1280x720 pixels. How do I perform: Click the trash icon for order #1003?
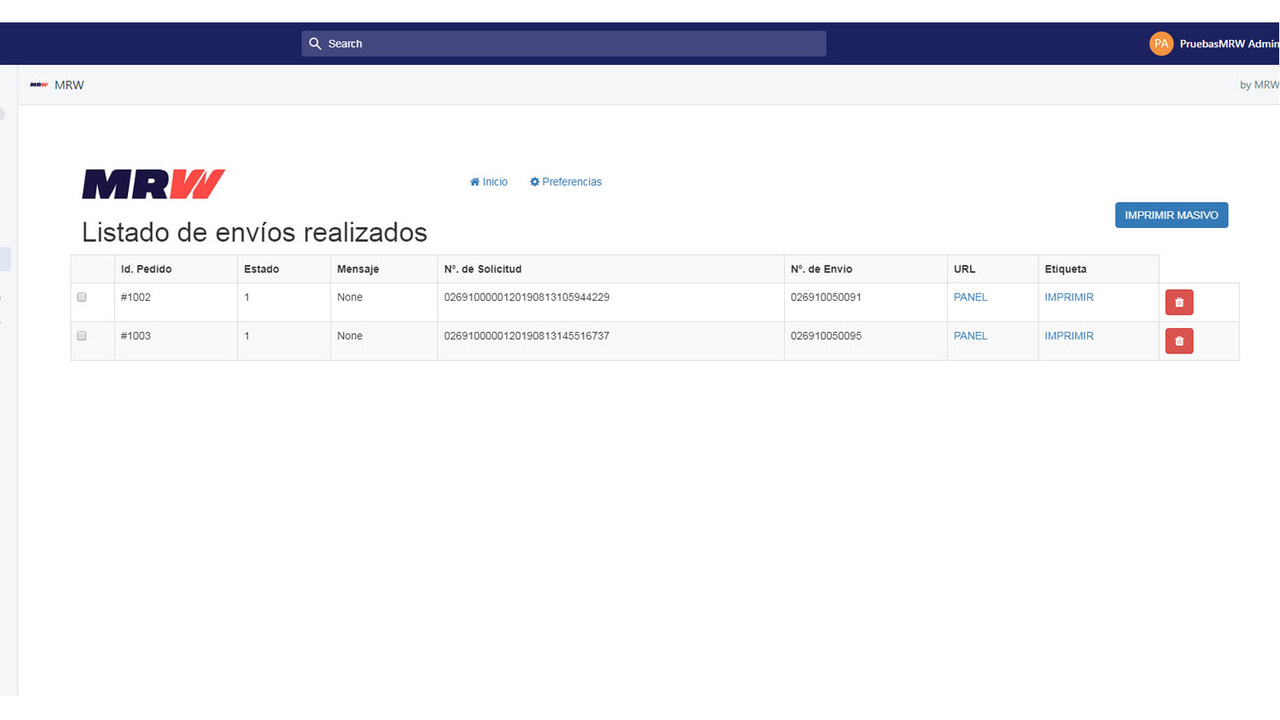(x=1179, y=340)
